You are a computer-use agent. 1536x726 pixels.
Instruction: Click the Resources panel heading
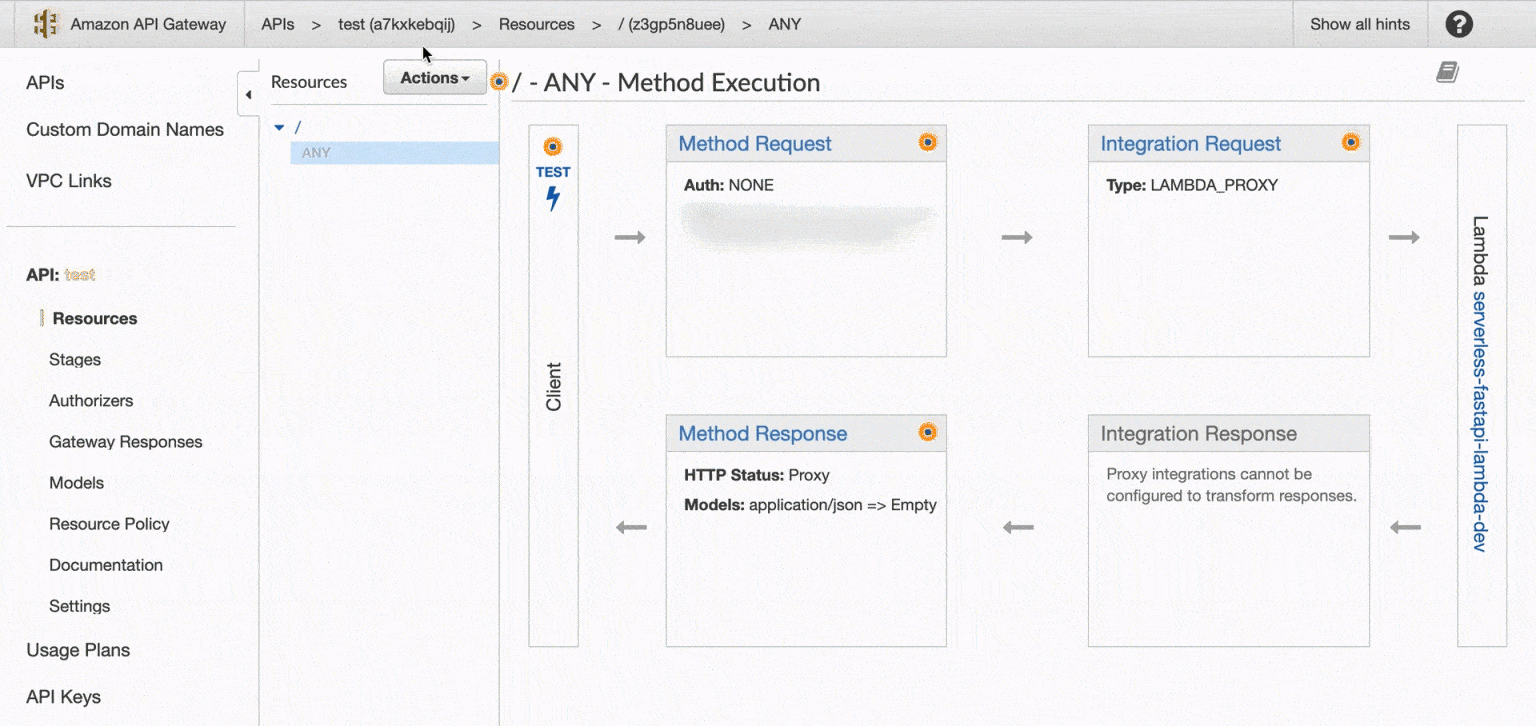[x=309, y=82]
